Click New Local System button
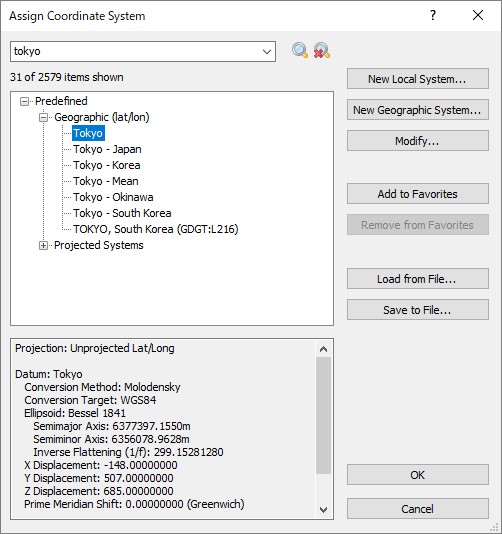The width and height of the screenshot is (502, 534). coord(418,79)
